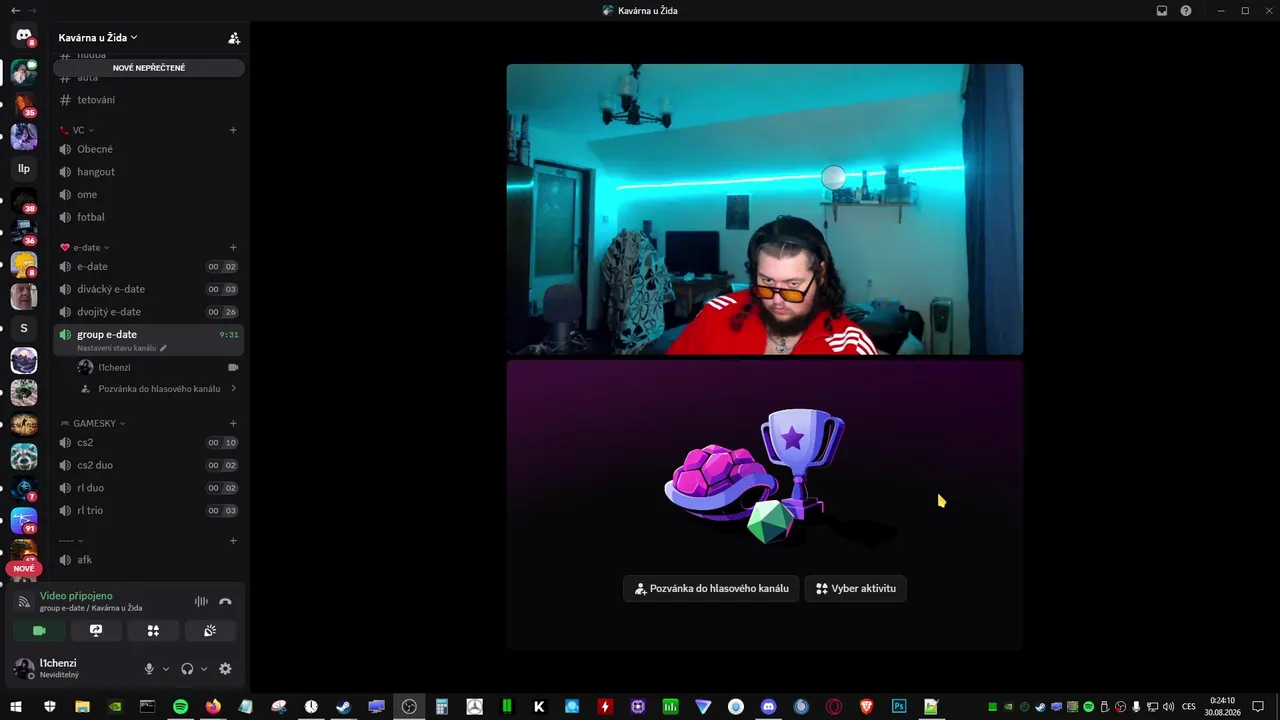
Task: Collapse the VC category
Action: click(77, 130)
